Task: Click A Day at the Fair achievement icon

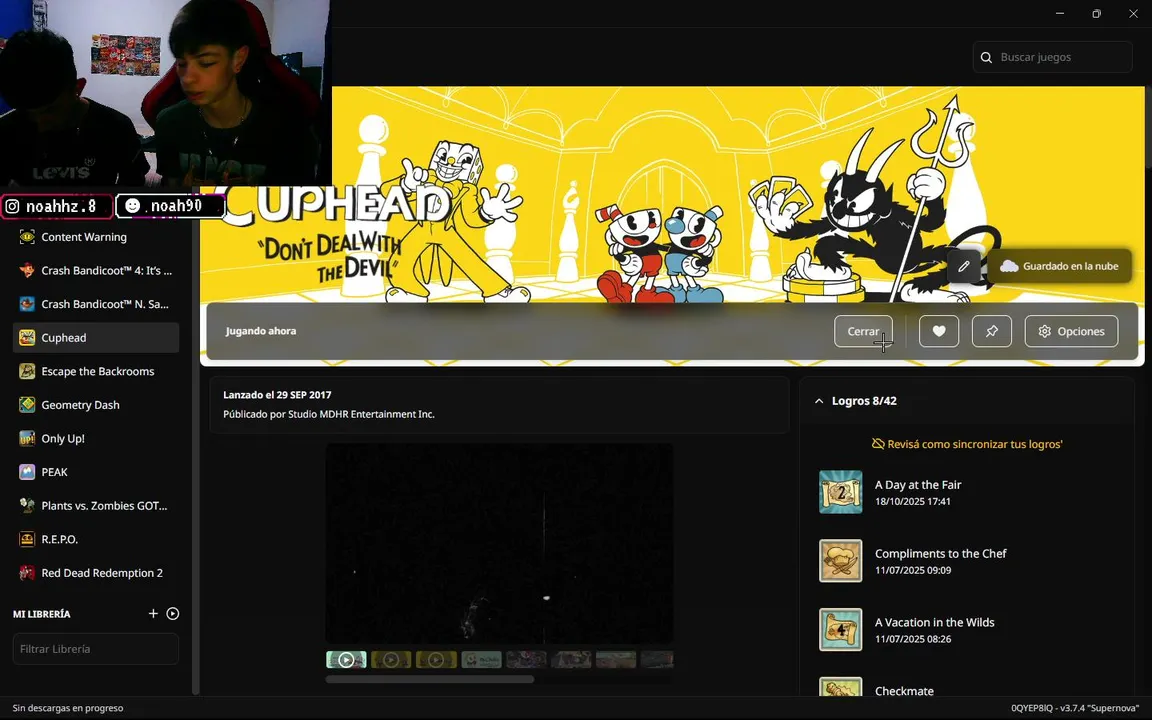Action: pos(840,492)
